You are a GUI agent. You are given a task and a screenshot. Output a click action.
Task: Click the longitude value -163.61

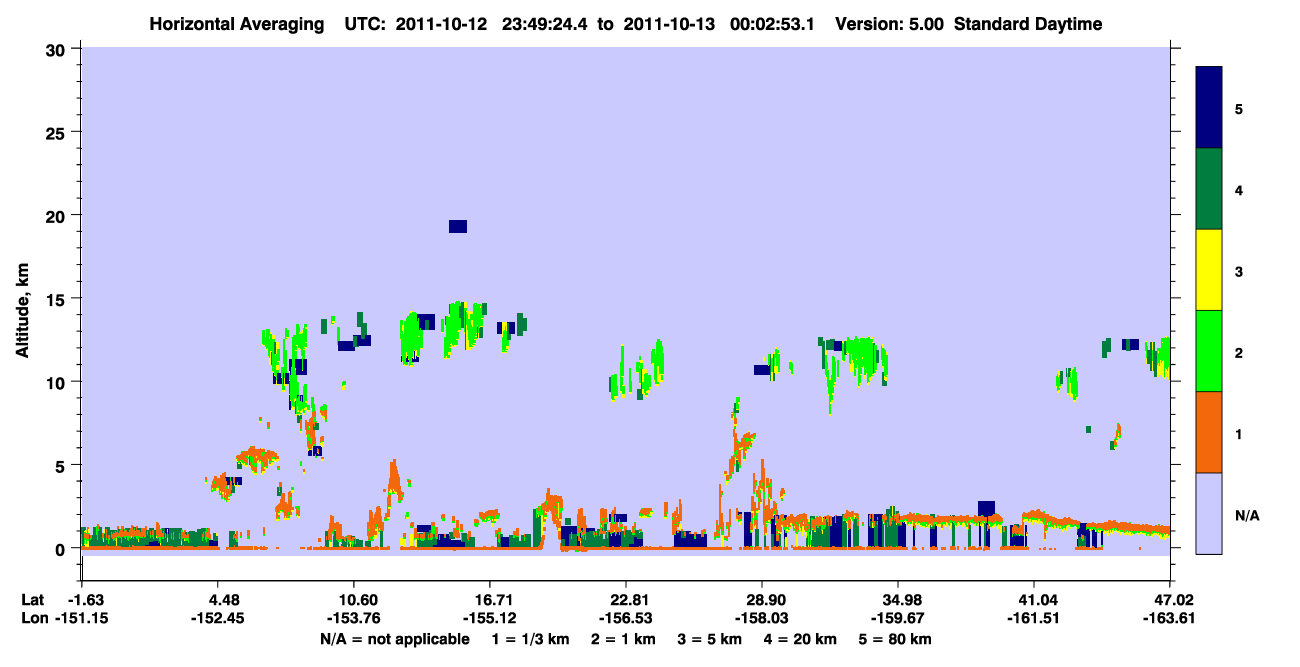(x=1170, y=618)
